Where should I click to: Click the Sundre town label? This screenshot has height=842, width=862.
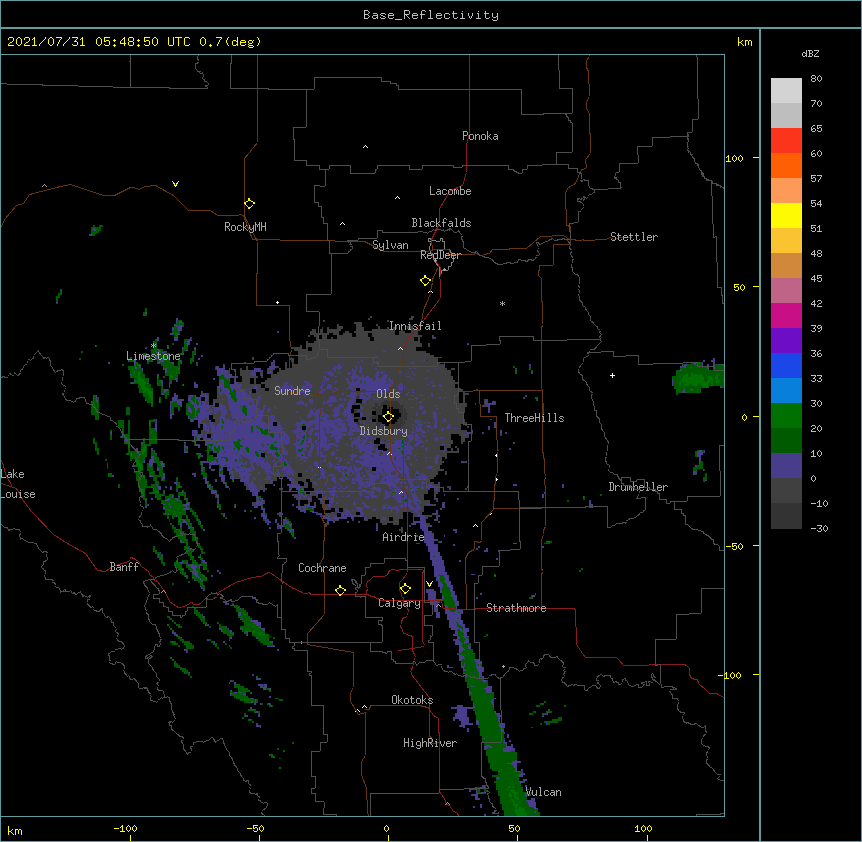(x=292, y=391)
